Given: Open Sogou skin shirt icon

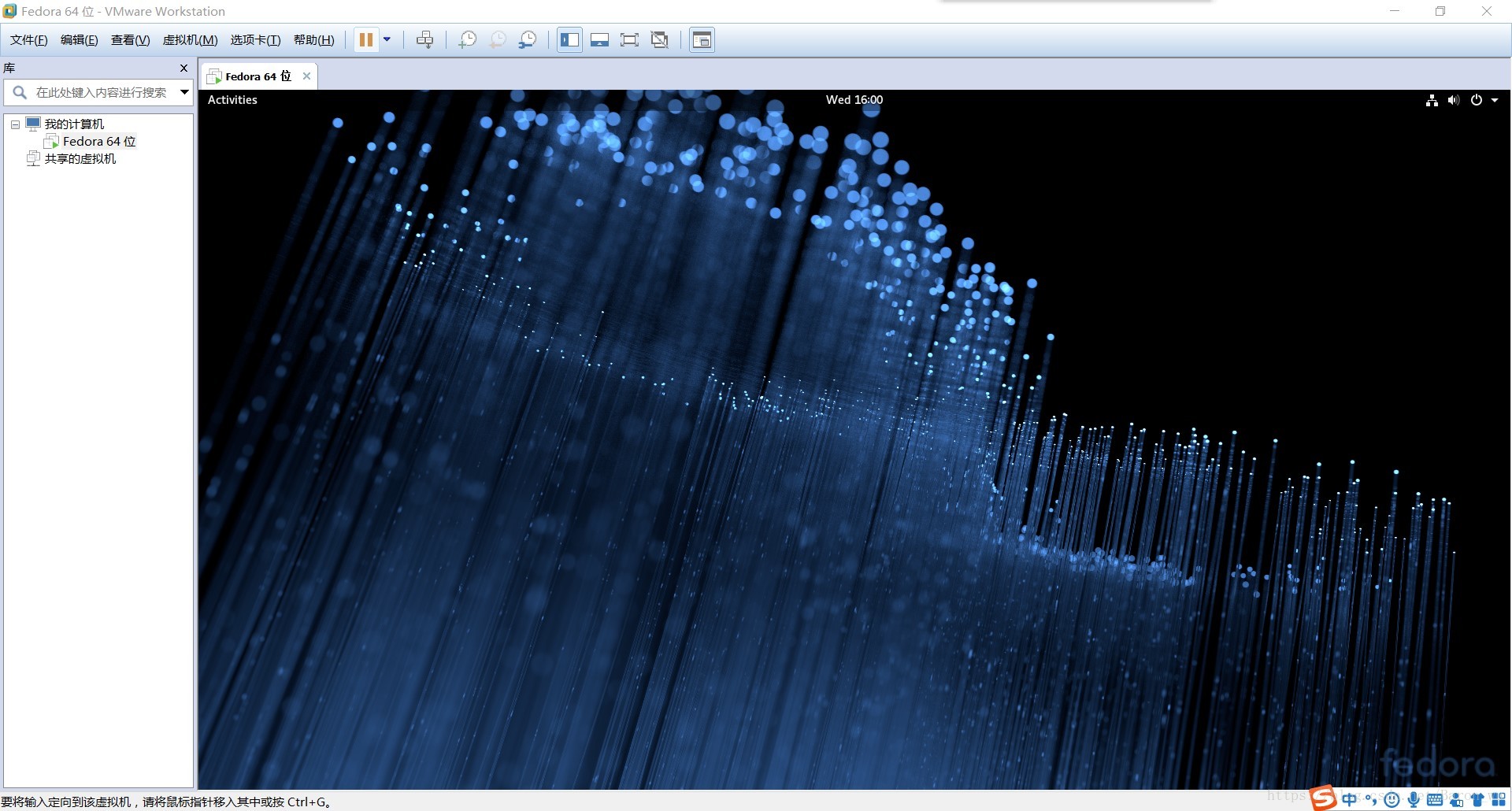Looking at the screenshot, I should pyautogui.click(x=1477, y=800).
